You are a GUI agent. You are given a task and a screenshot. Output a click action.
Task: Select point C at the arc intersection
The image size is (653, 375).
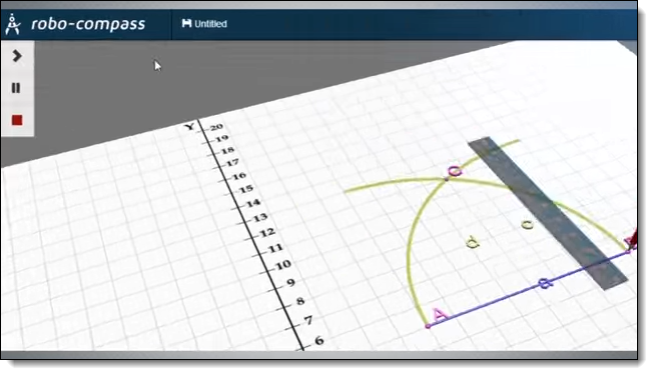coord(446,179)
